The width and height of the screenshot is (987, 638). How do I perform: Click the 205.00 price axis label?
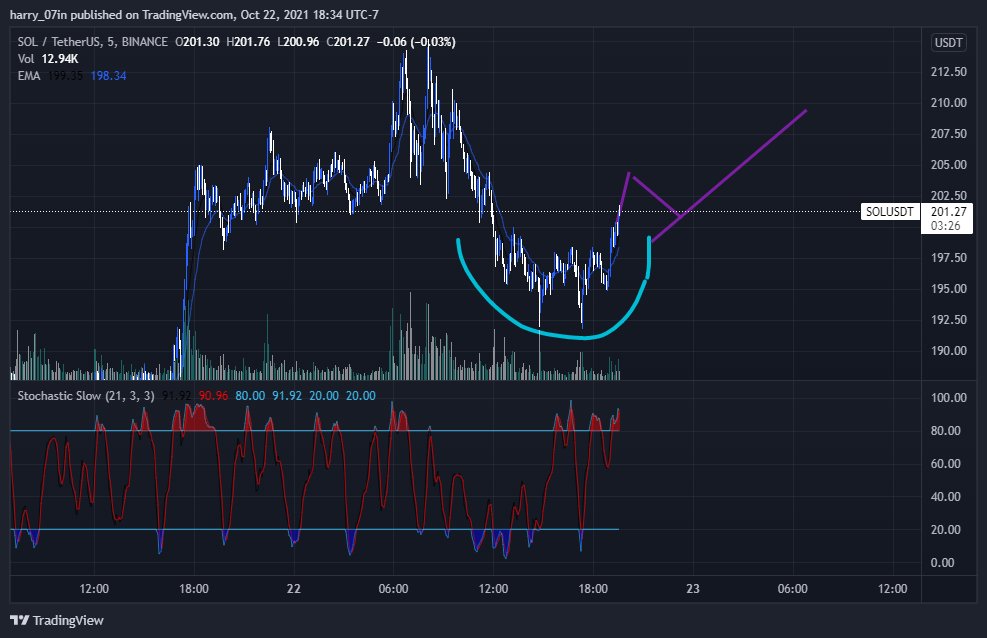pos(949,165)
